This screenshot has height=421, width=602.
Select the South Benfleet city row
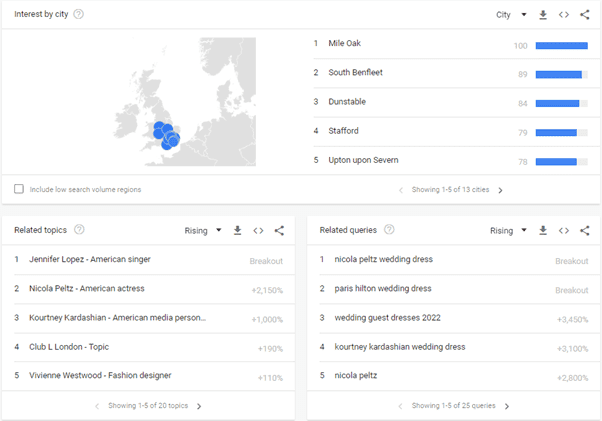click(x=451, y=73)
